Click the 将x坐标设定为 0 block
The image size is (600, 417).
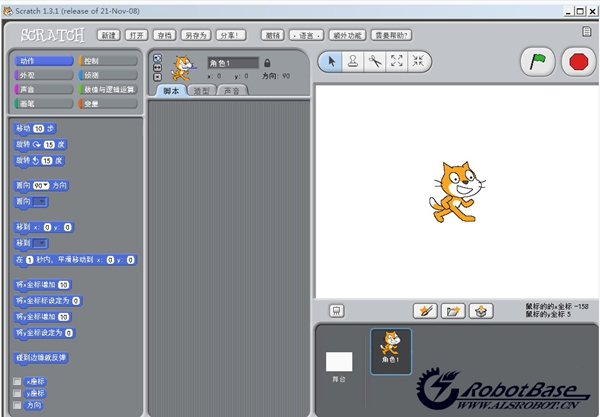tap(48, 301)
